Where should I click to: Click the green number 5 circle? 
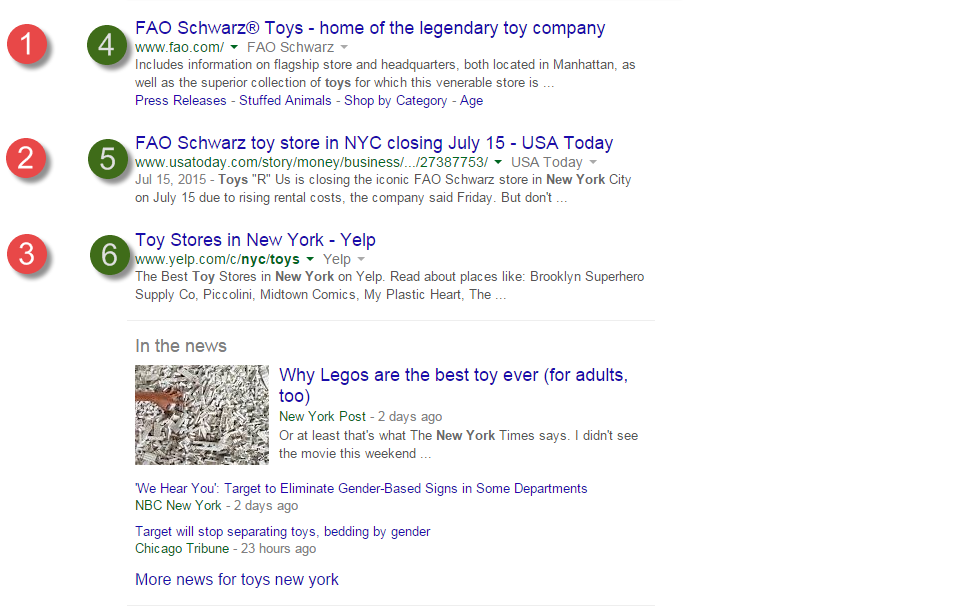coord(108,159)
